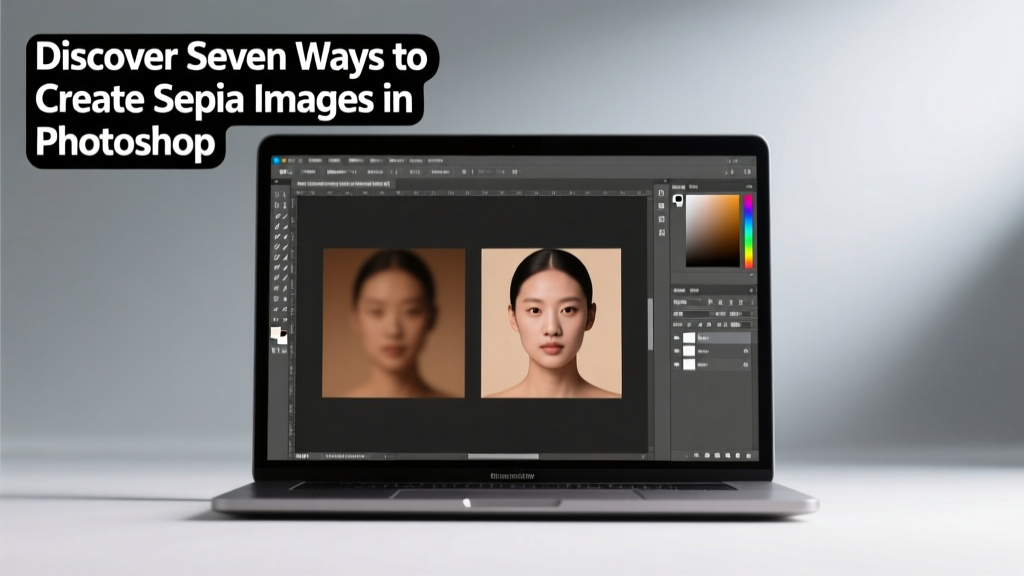
Task: Click the lock icon on the middle layer
Action: [x=746, y=351]
